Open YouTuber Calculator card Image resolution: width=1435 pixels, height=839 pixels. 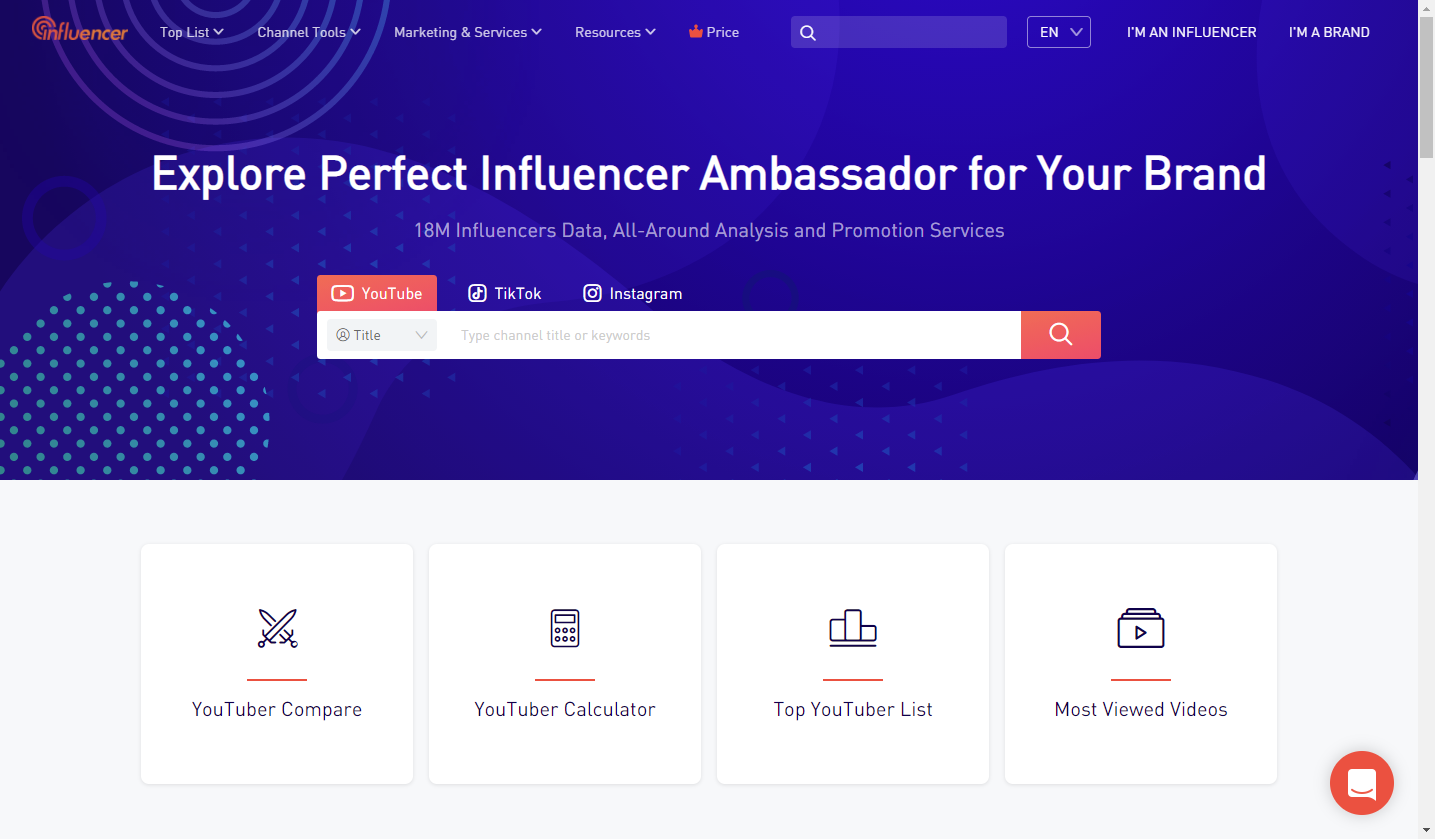click(565, 664)
